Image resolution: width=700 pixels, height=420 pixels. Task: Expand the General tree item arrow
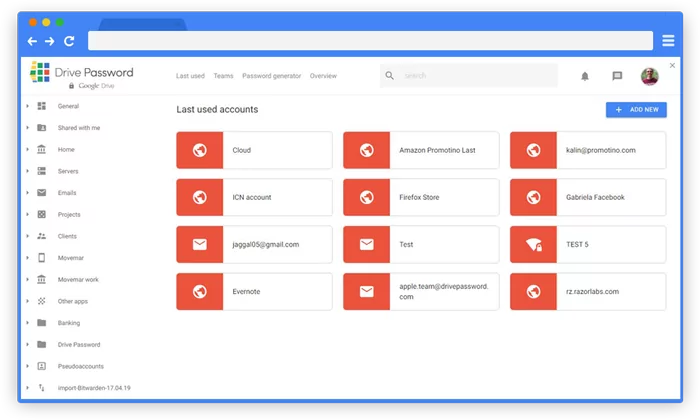pos(28,106)
